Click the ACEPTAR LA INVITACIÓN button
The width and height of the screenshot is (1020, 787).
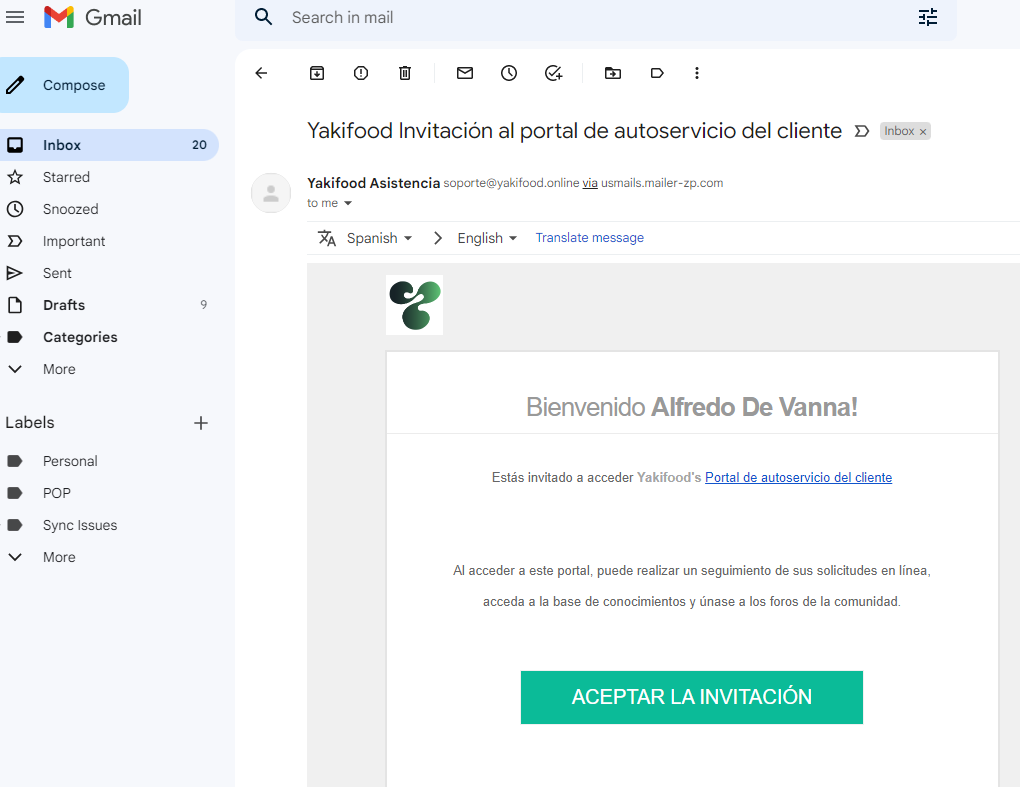(691, 697)
